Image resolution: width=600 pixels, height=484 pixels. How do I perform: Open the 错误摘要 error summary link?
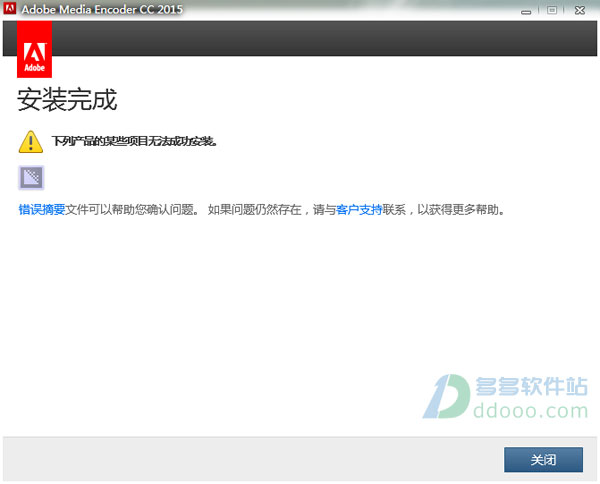coord(42,210)
